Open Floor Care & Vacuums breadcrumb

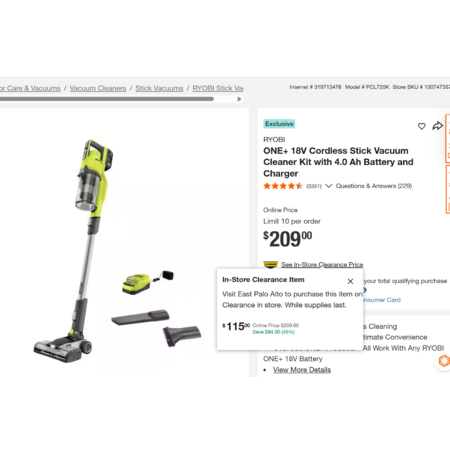tap(30, 88)
